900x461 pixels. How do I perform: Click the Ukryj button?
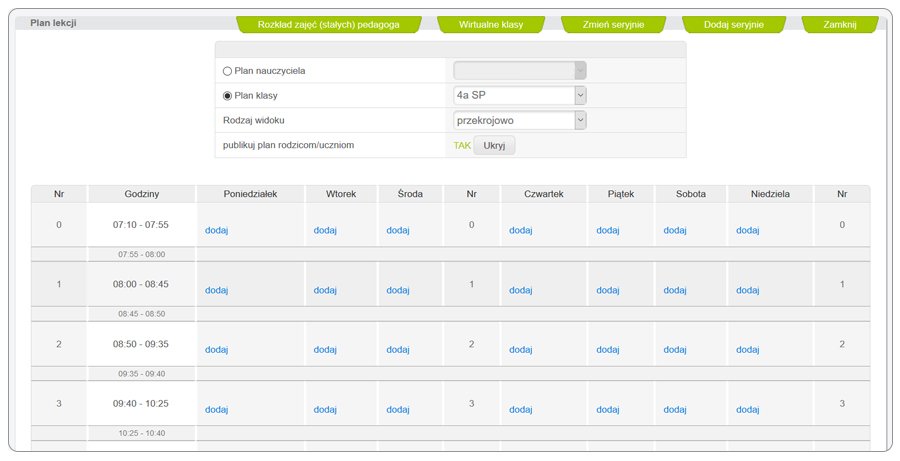[x=494, y=145]
